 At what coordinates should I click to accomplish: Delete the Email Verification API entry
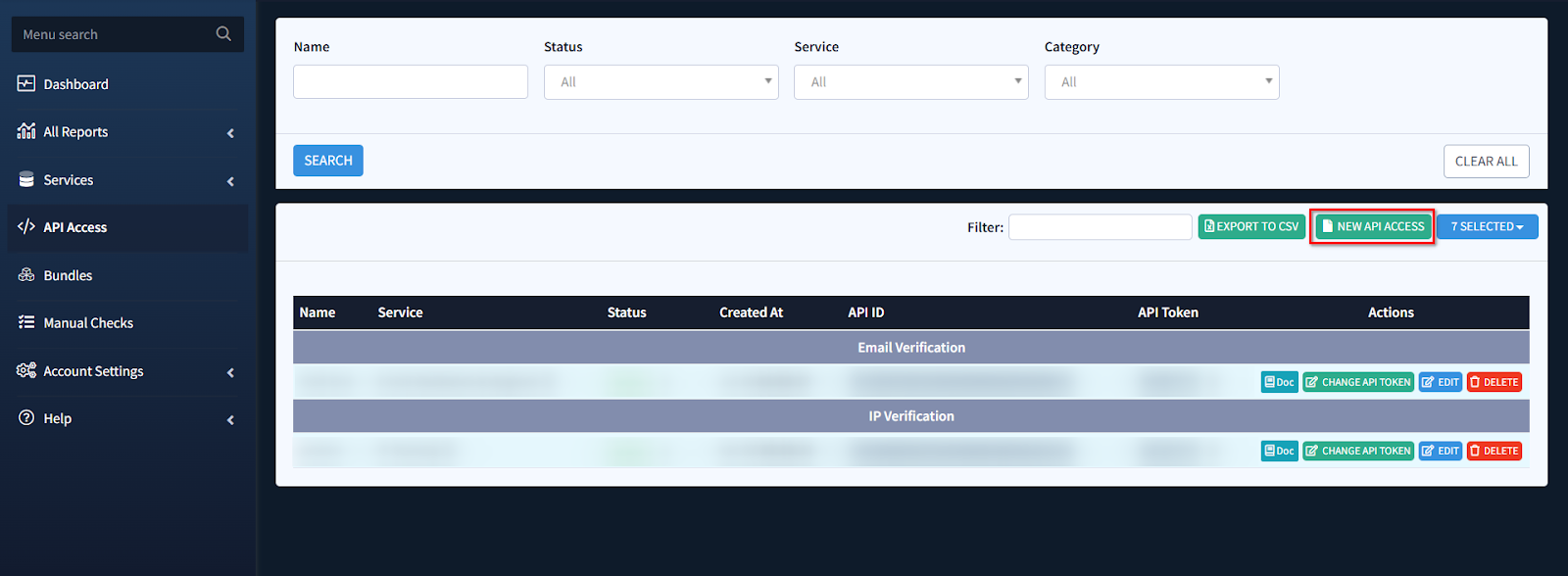1494,382
